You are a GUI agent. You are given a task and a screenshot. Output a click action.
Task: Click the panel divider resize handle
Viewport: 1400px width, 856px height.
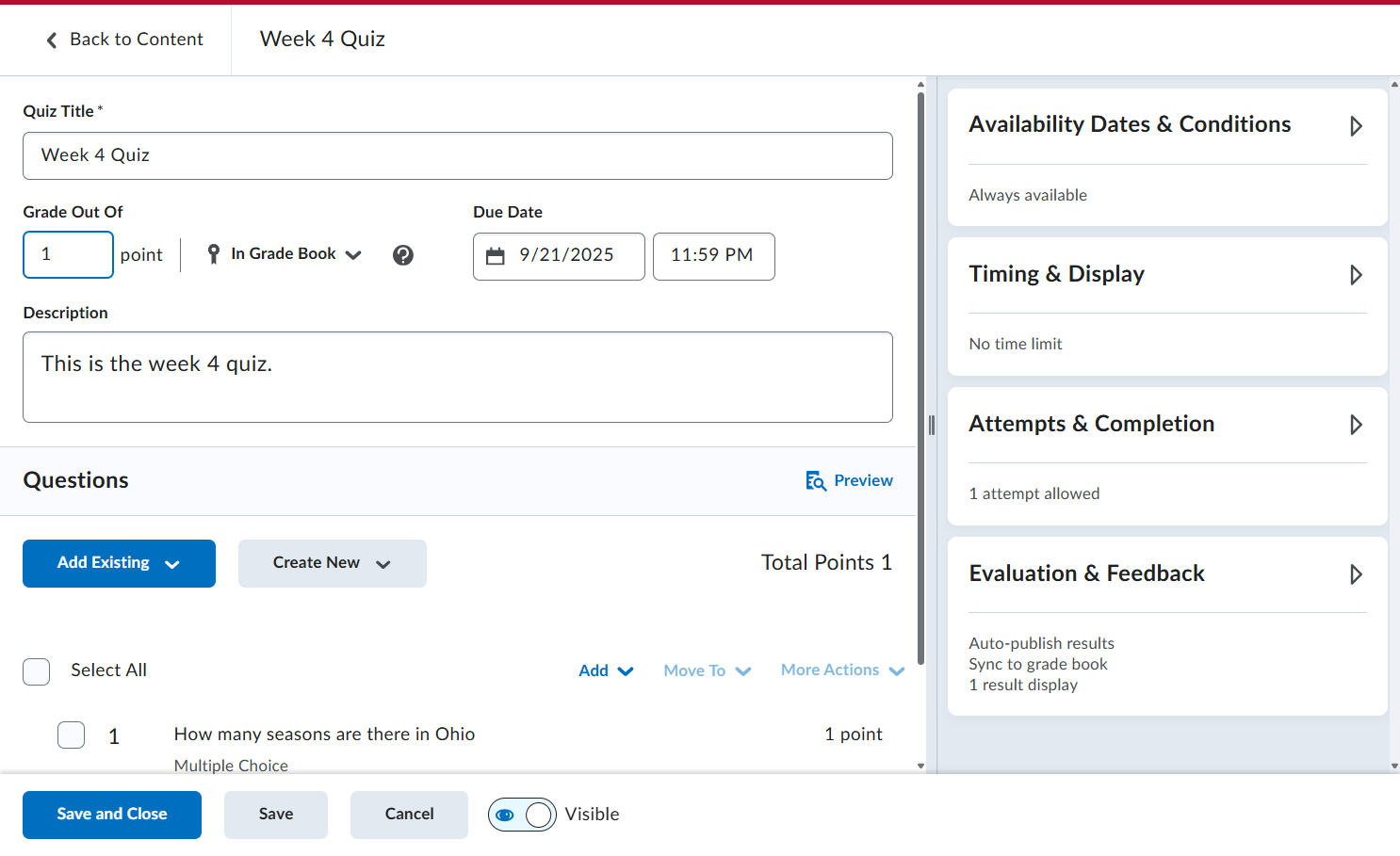click(932, 426)
